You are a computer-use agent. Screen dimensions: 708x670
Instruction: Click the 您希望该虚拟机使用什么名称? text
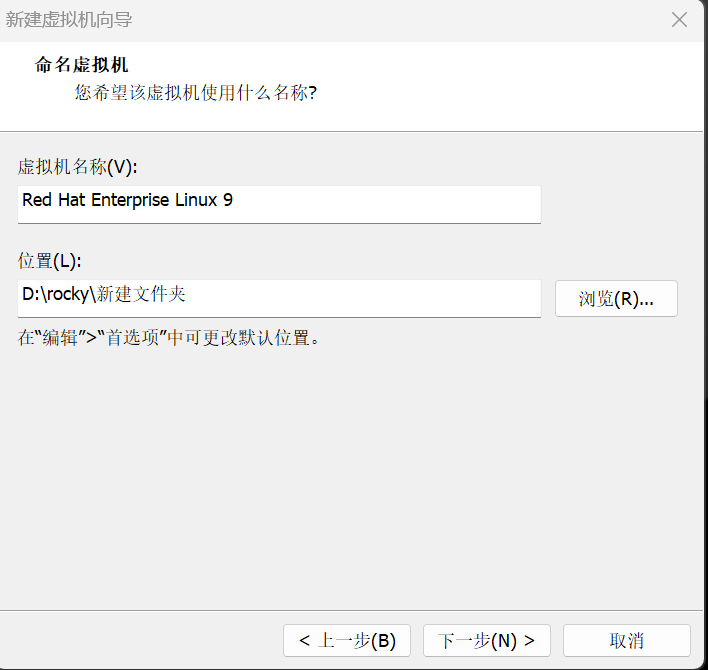coord(196,93)
